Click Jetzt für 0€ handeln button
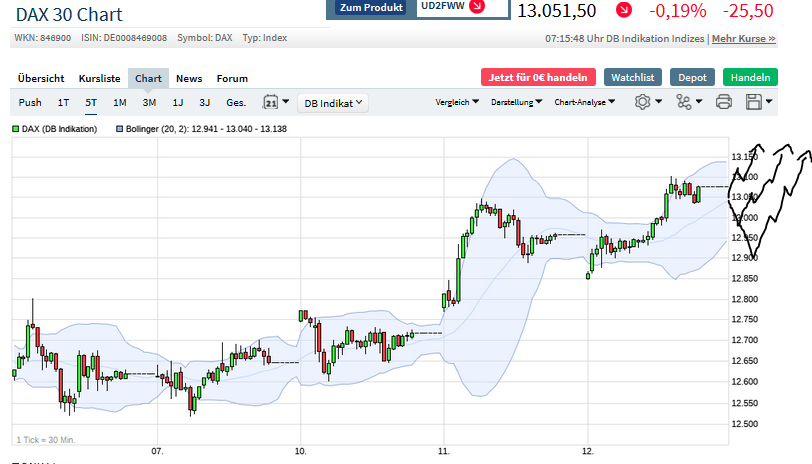The height and width of the screenshot is (464, 812). (x=538, y=77)
